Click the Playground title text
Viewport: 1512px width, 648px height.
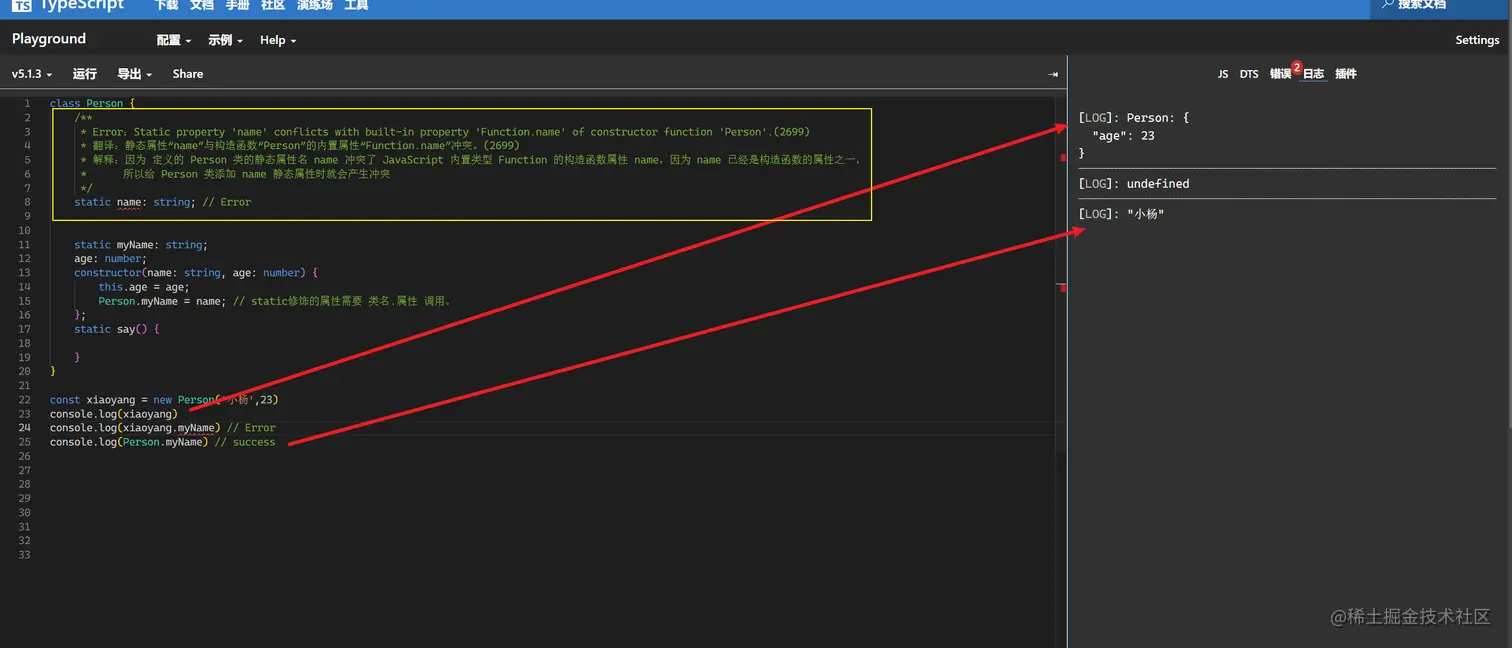pos(49,39)
